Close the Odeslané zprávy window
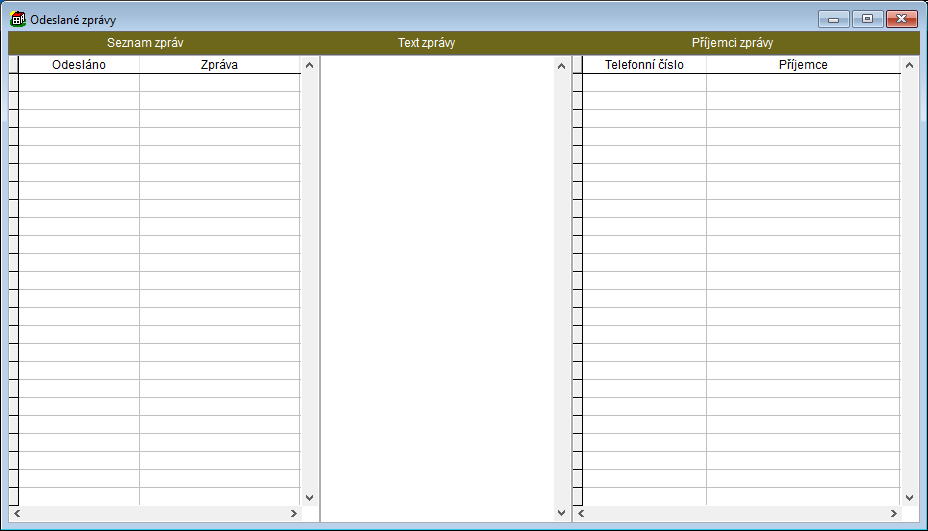 click(x=902, y=19)
